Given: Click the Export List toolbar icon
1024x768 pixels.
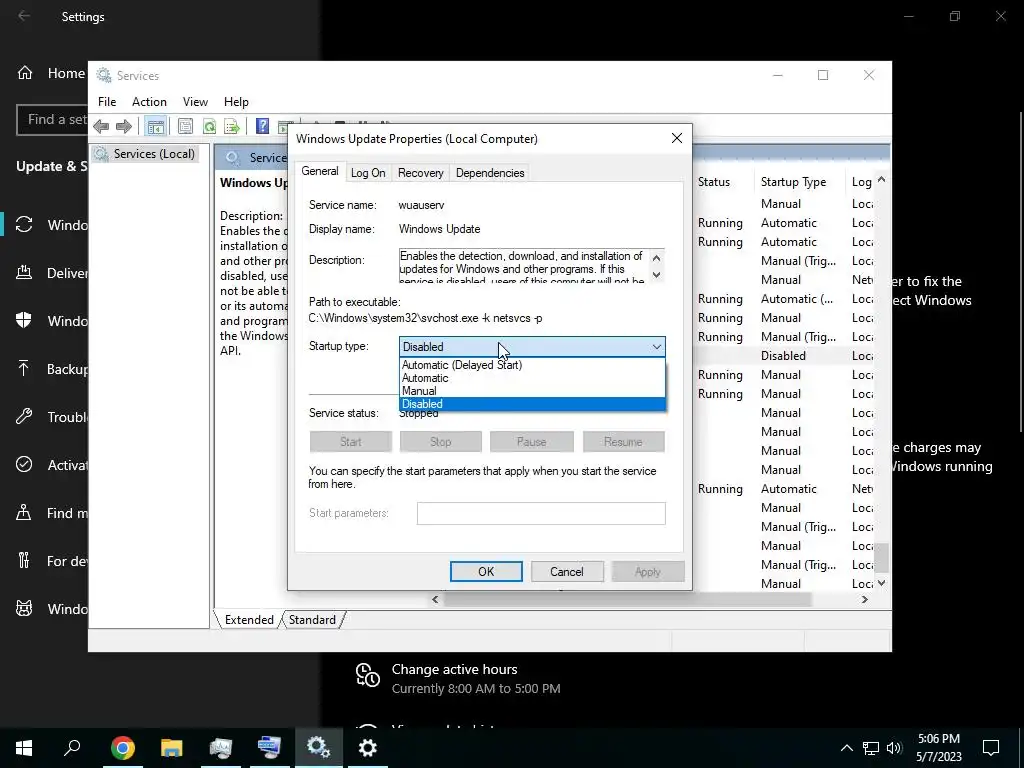Looking at the screenshot, I should click(231, 126).
